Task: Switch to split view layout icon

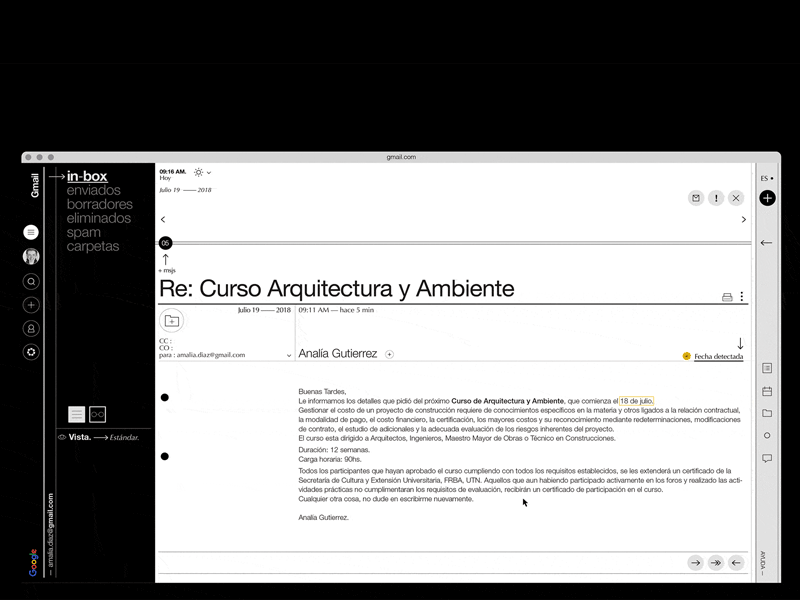Action: click(x=97, y=414)
